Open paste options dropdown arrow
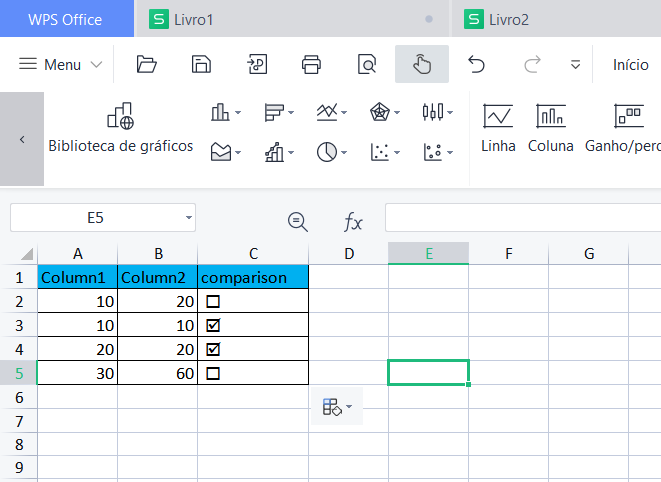Screen dimensions: 661x482 [349, 407]
